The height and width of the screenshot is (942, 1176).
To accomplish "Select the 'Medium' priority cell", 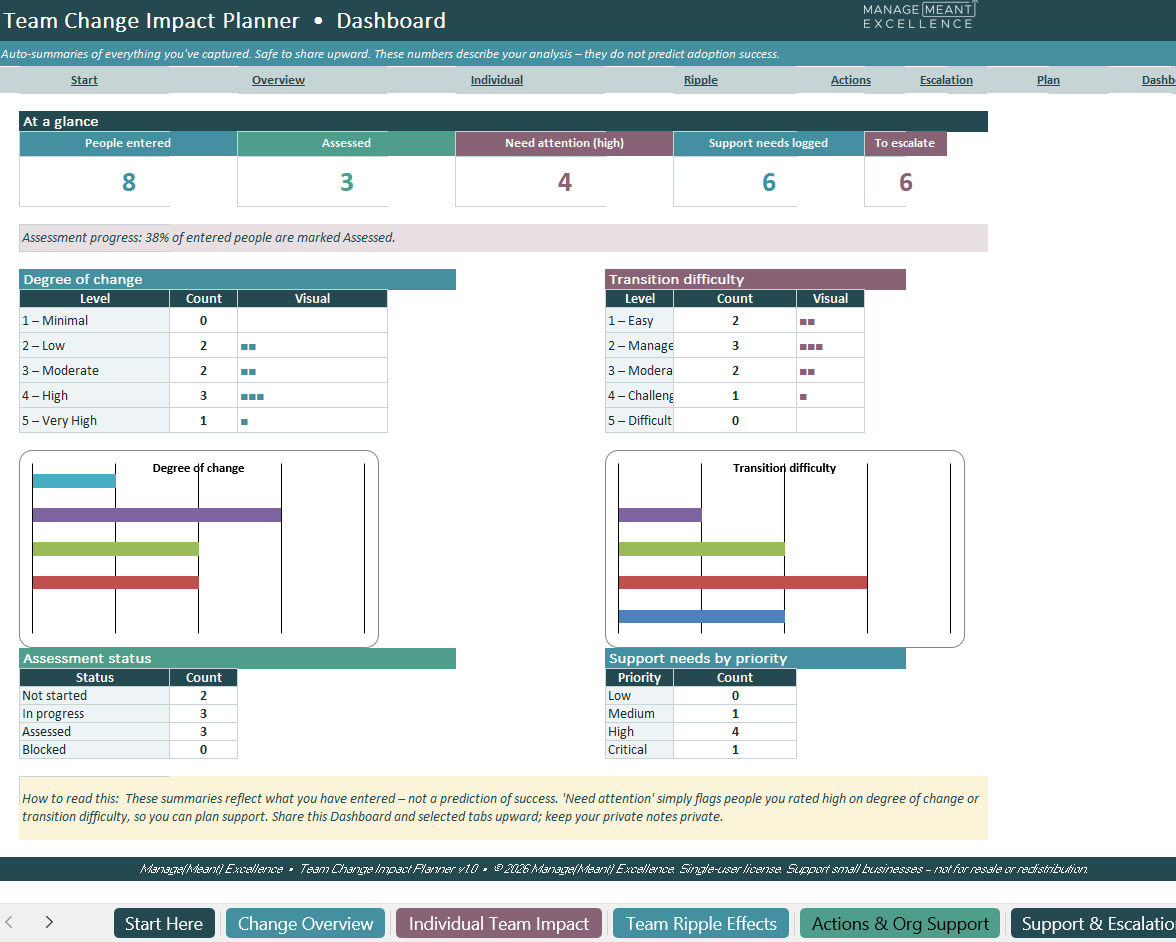I will (640, 713).
